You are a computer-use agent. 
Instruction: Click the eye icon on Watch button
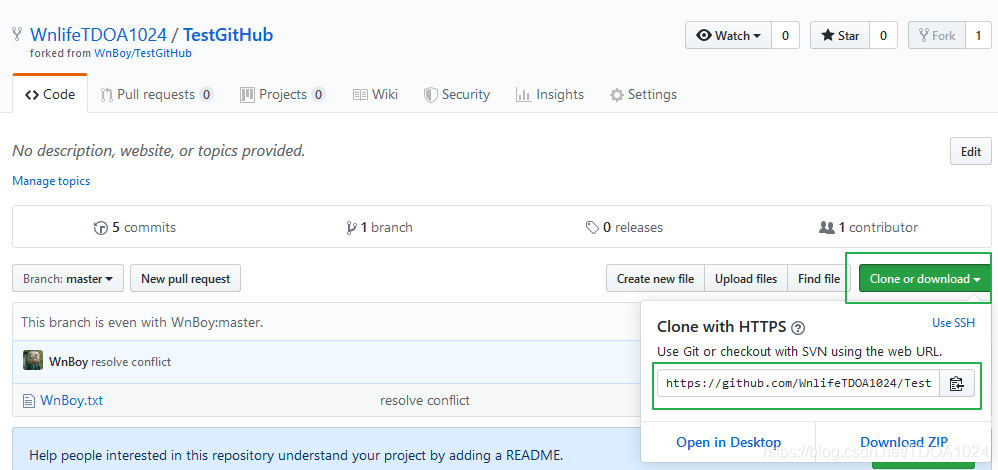[704, 36]
